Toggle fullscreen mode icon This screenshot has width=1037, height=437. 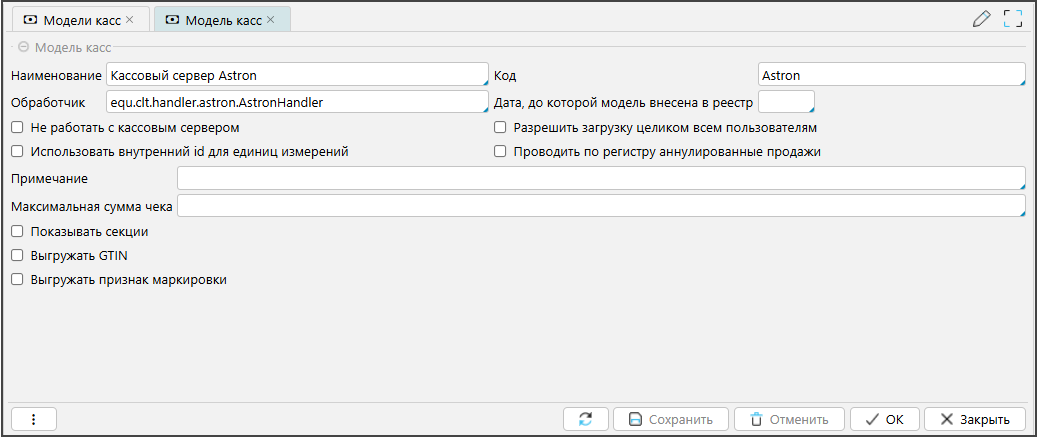[1013, 18]
